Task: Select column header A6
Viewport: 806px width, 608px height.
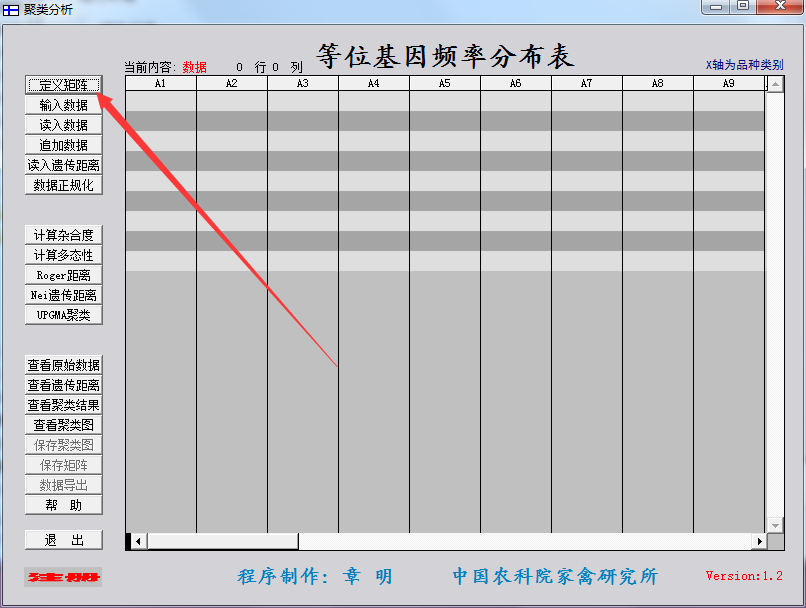Action: [x=516, y=83]
